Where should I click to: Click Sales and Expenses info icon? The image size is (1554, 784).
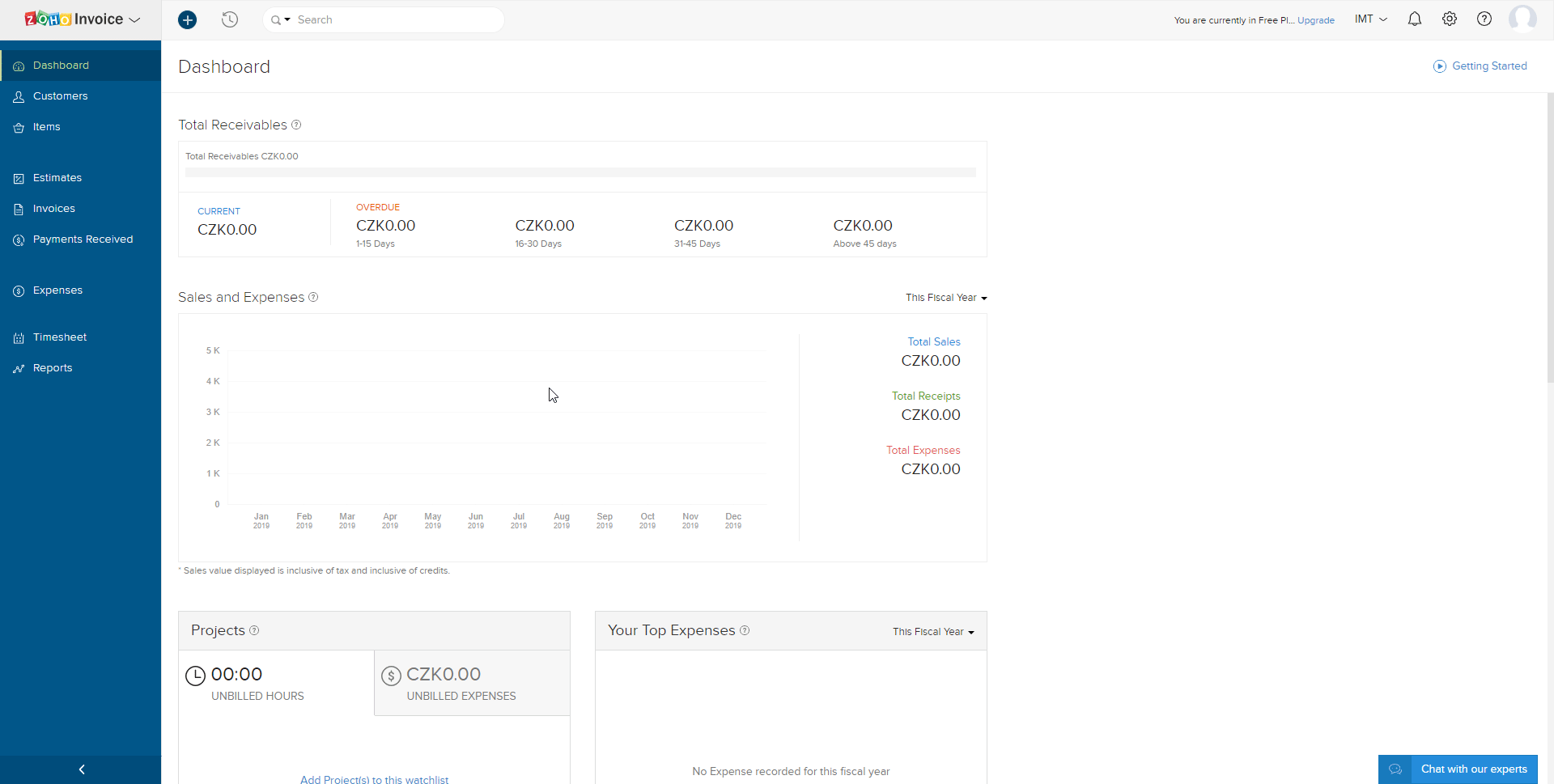313,297
